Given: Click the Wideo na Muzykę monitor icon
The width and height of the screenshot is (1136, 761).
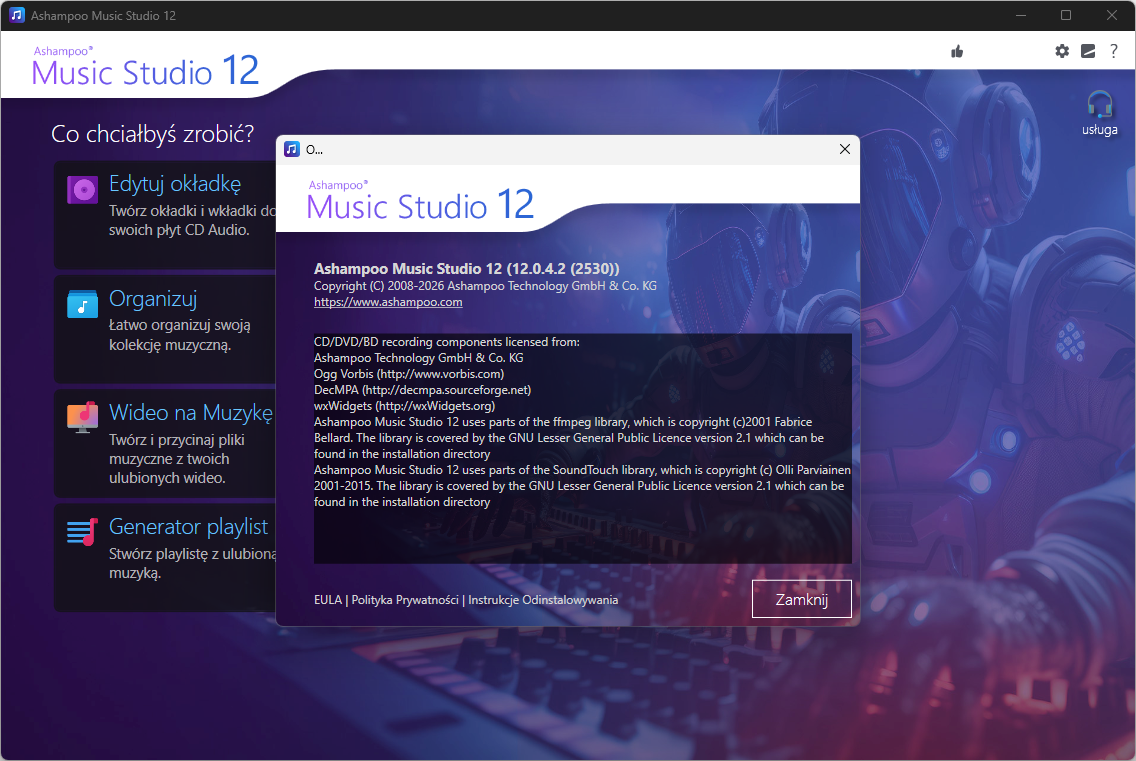Looking at the screenshot, I should 83,417.
